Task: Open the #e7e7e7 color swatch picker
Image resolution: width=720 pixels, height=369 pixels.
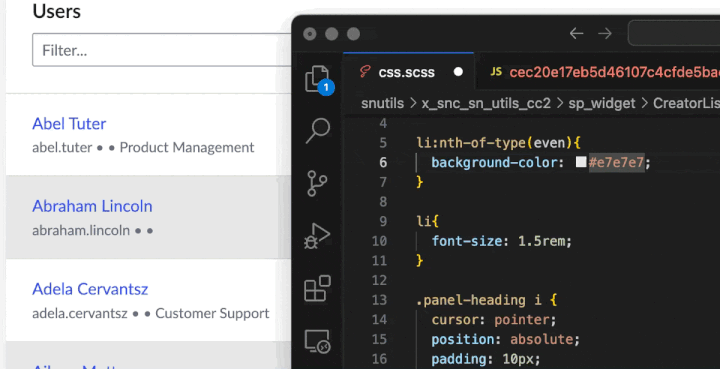Action: pyautogui.click(x=581, y=162)
